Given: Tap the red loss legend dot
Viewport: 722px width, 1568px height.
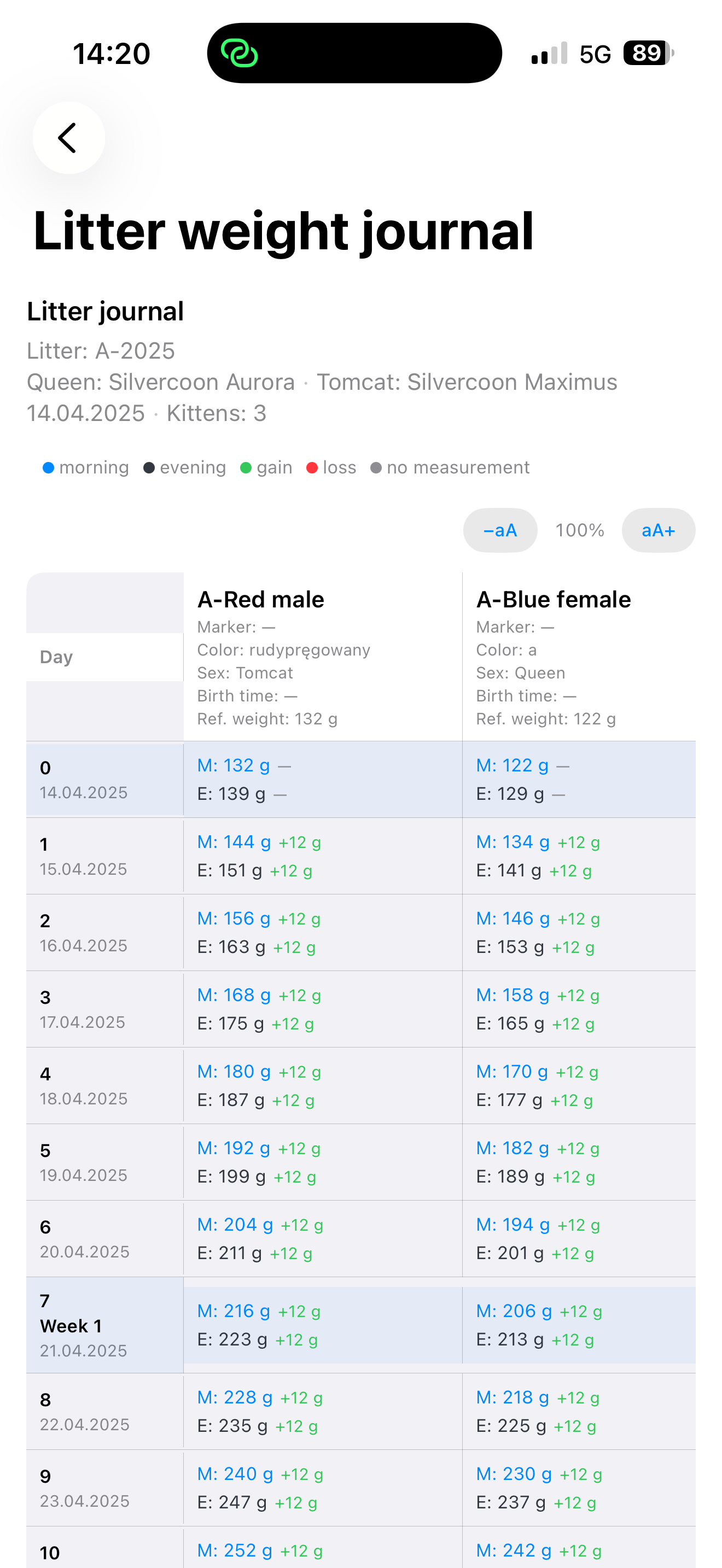Looking at the screenshot, I should [x=312, y=467].
